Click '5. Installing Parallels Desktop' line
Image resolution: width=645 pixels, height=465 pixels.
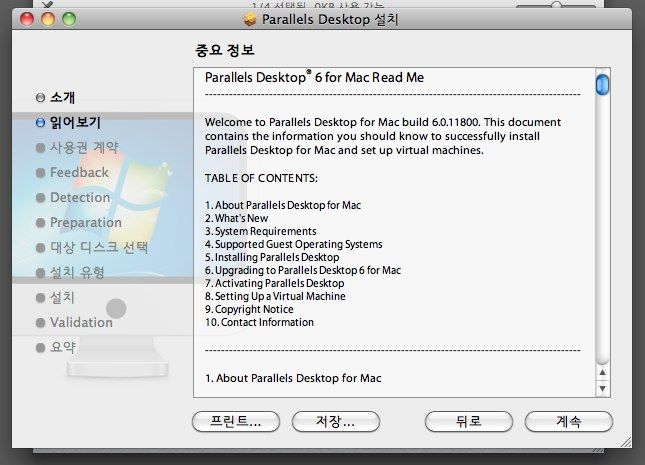click(272, 257)
